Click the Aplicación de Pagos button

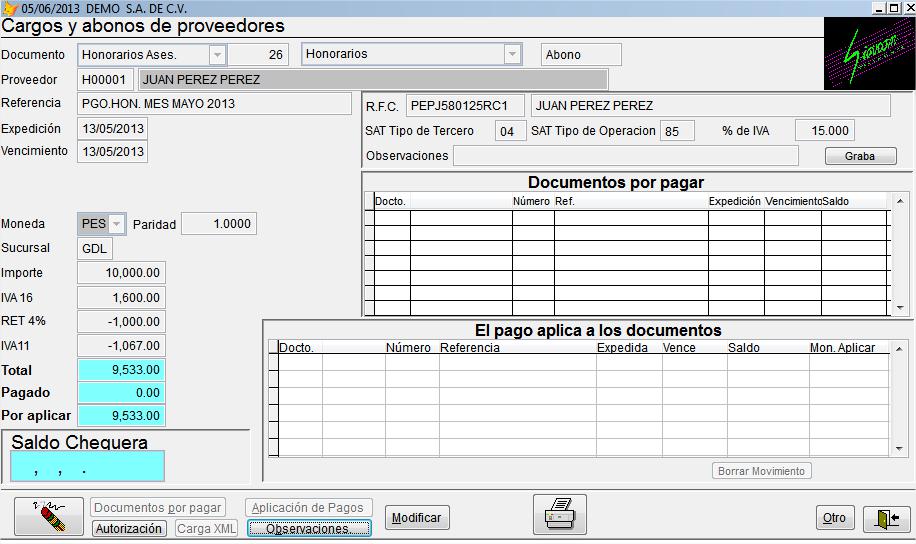click(308, 507)
